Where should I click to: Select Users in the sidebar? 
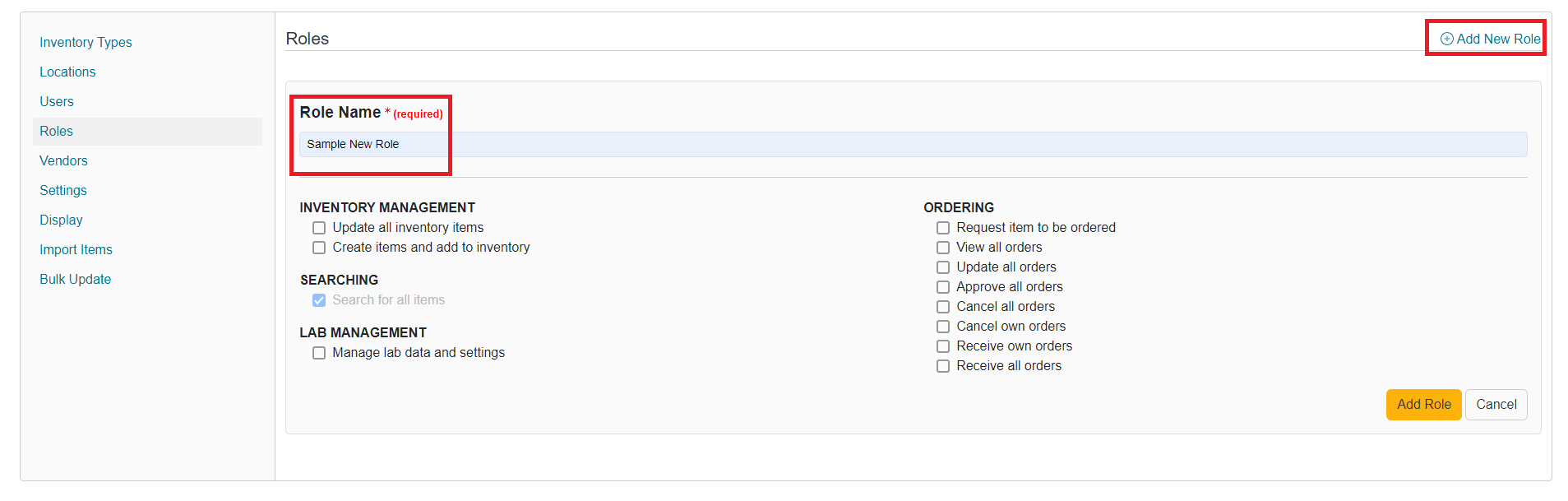point(56,101)
